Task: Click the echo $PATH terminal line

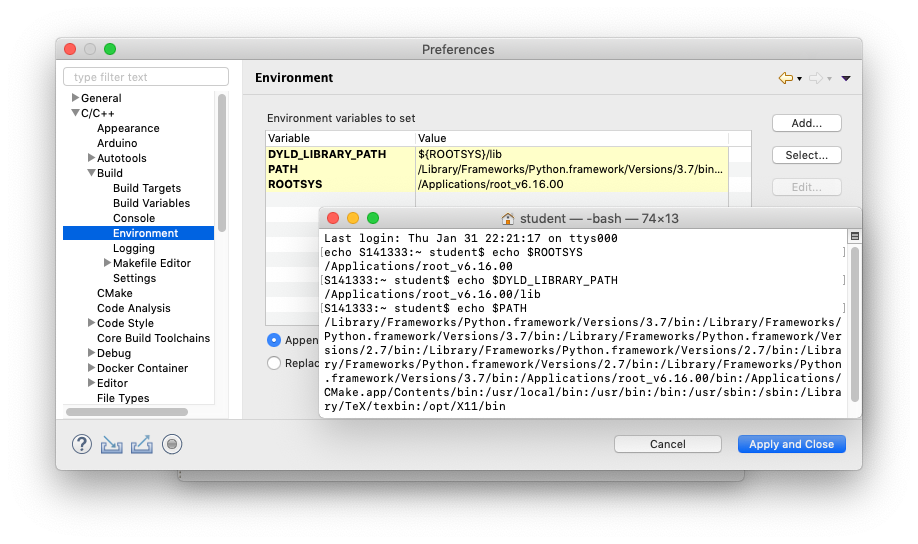Action: pos(425,309)
